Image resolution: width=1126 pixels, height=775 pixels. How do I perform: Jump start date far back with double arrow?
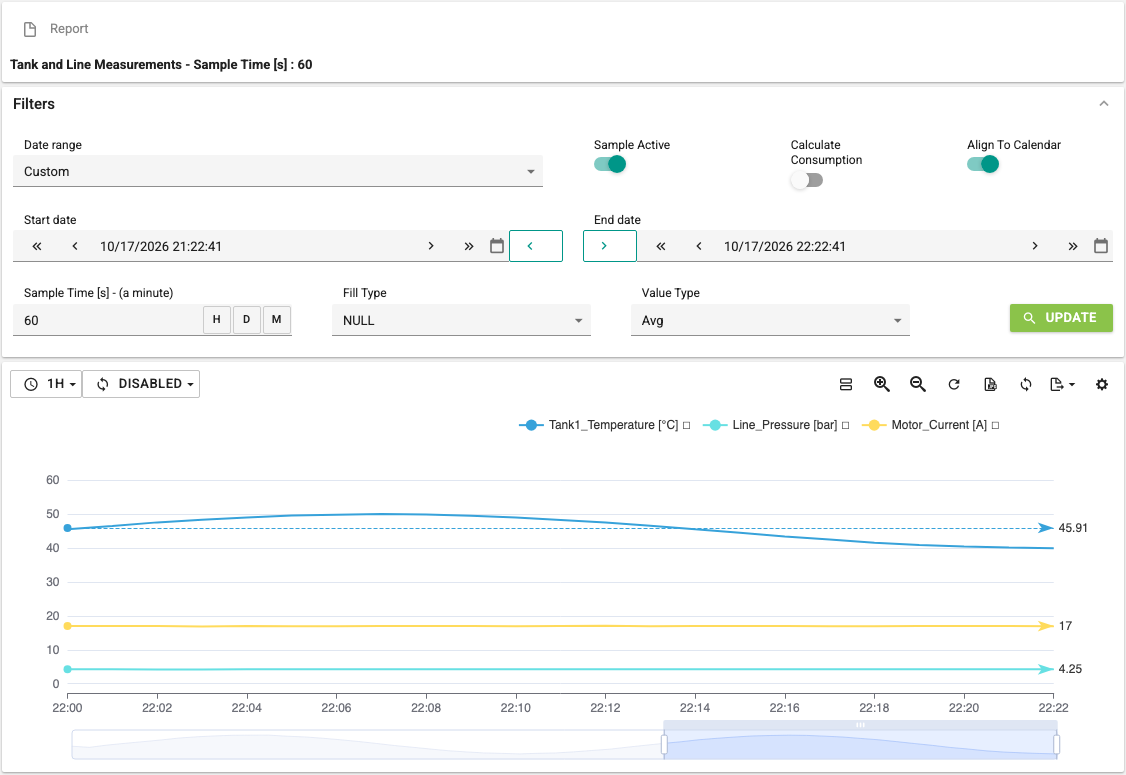pyautogui.click(x=37, y=246)
